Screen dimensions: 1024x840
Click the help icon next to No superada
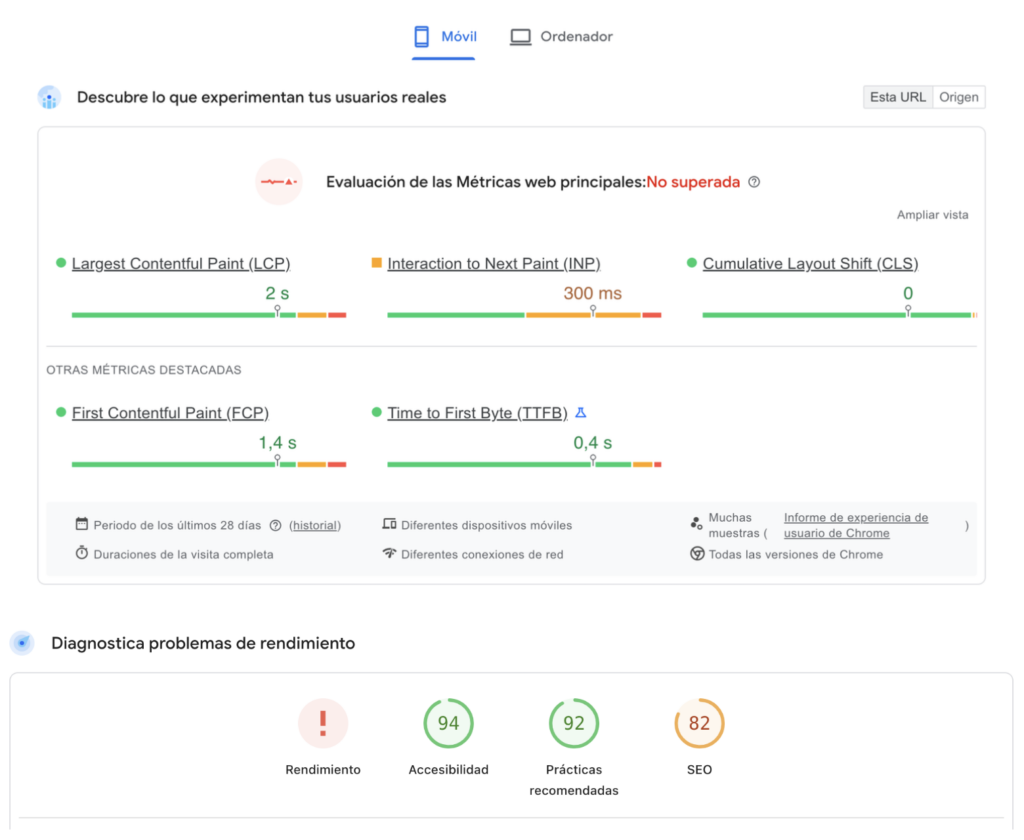[x=754, y=182]
